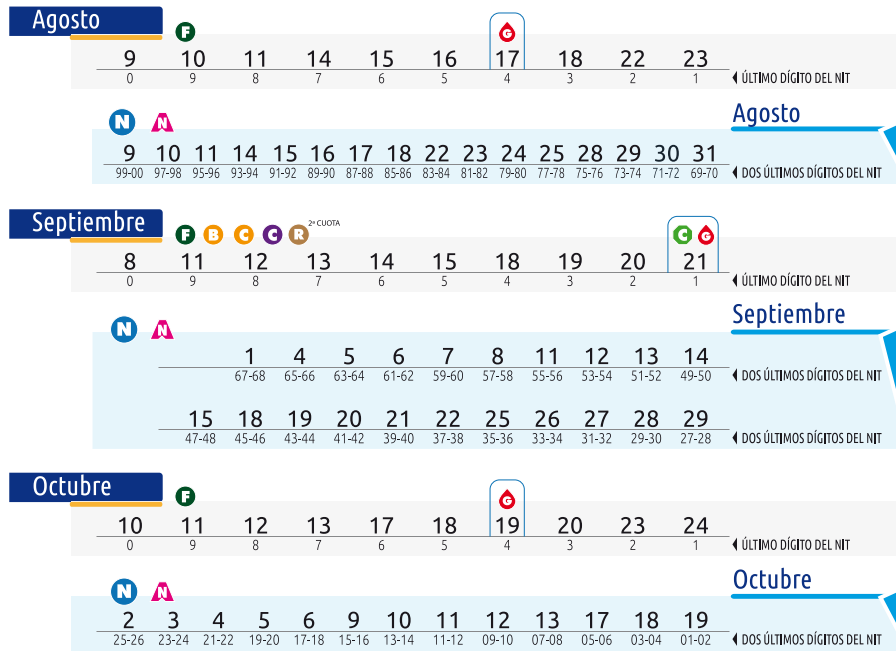Select date 31 with NIT digits 69-70
The image size is (896, 660).
coord(705,155)
